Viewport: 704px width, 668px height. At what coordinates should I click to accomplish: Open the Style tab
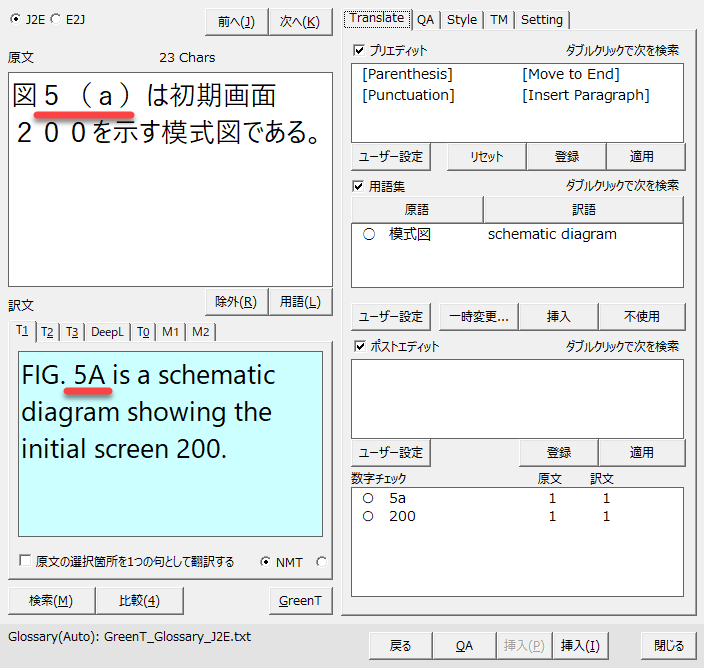coord(461,19)
